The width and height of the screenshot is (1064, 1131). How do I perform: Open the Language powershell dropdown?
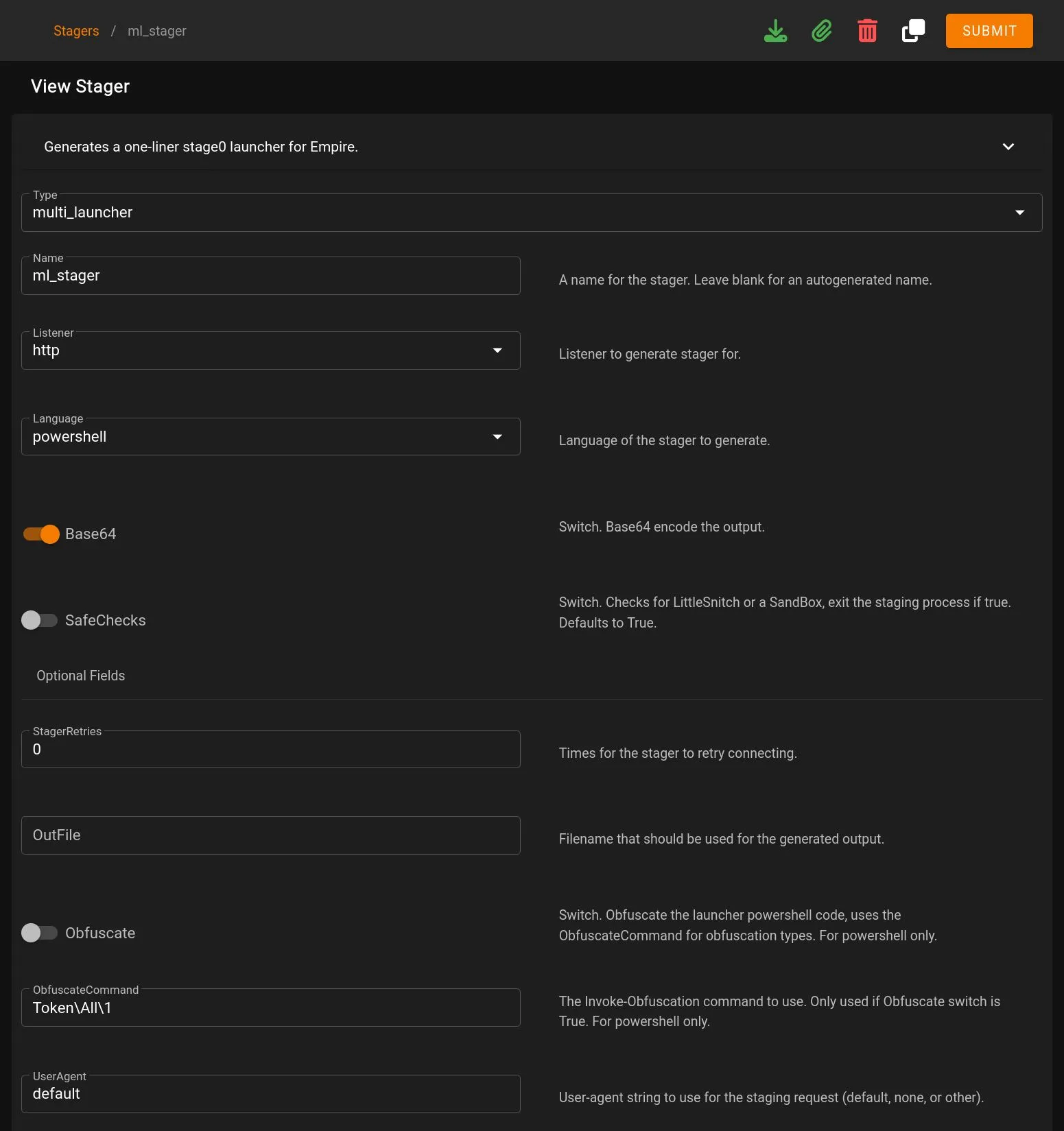tap(271, 437)
